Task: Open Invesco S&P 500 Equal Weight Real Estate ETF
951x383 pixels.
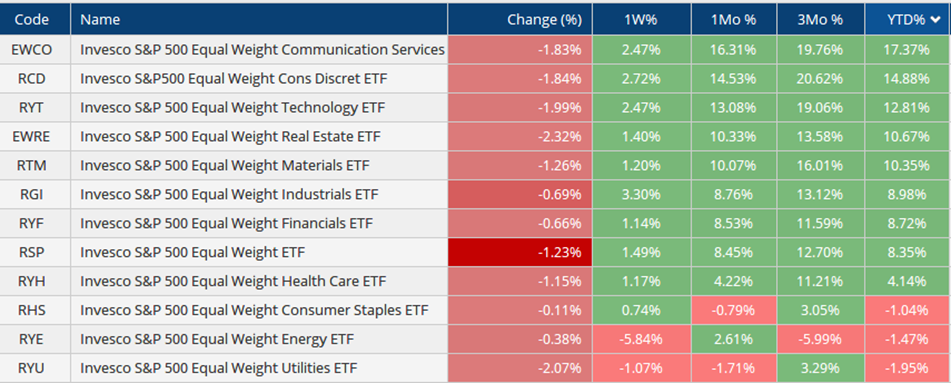Action: 230,137
